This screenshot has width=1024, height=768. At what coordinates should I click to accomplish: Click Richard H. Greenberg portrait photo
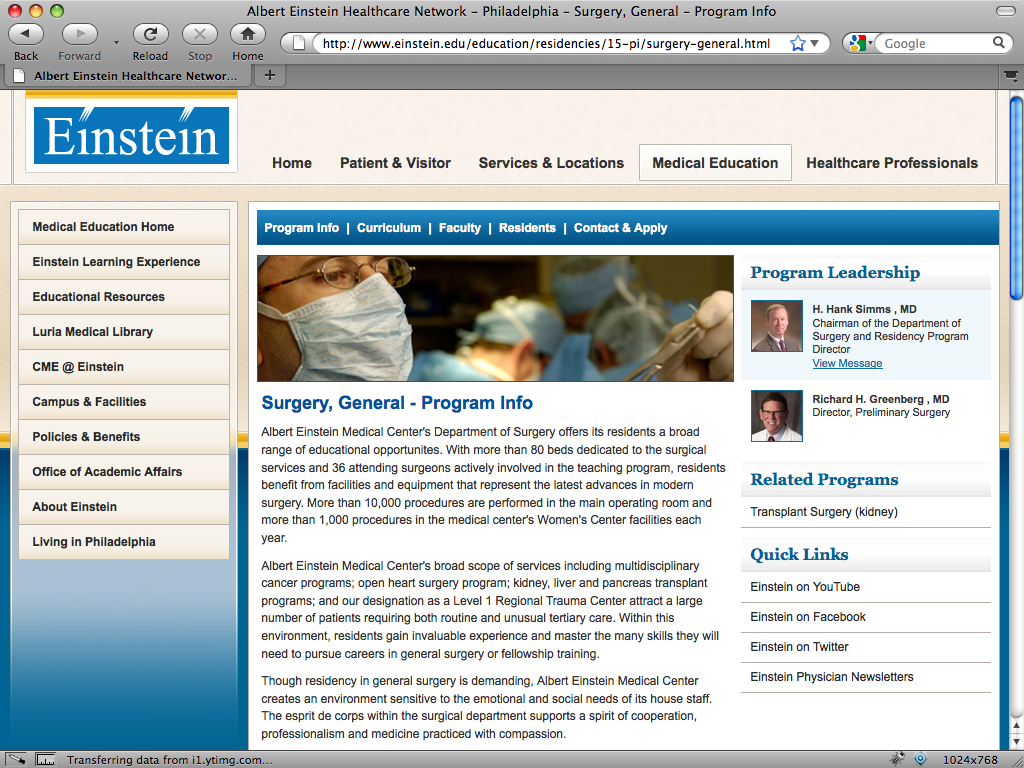[x=776, y=416]
